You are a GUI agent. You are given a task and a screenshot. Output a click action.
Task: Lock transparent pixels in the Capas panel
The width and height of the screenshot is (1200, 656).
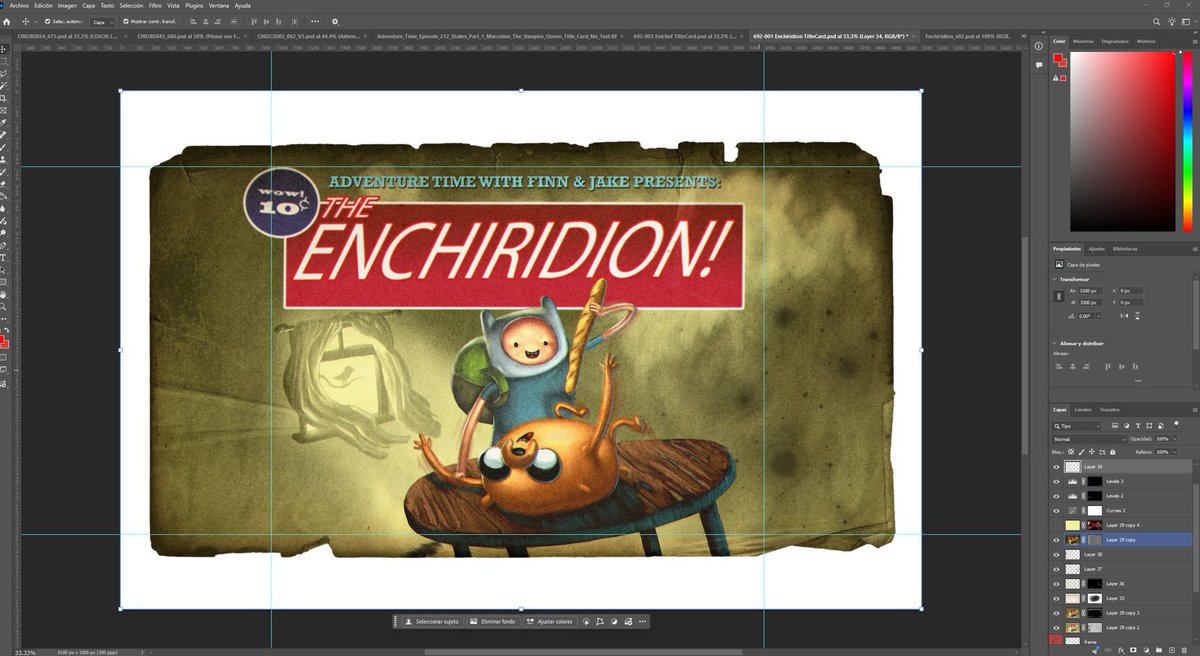pyautogui.click(x=1072, y=452)
